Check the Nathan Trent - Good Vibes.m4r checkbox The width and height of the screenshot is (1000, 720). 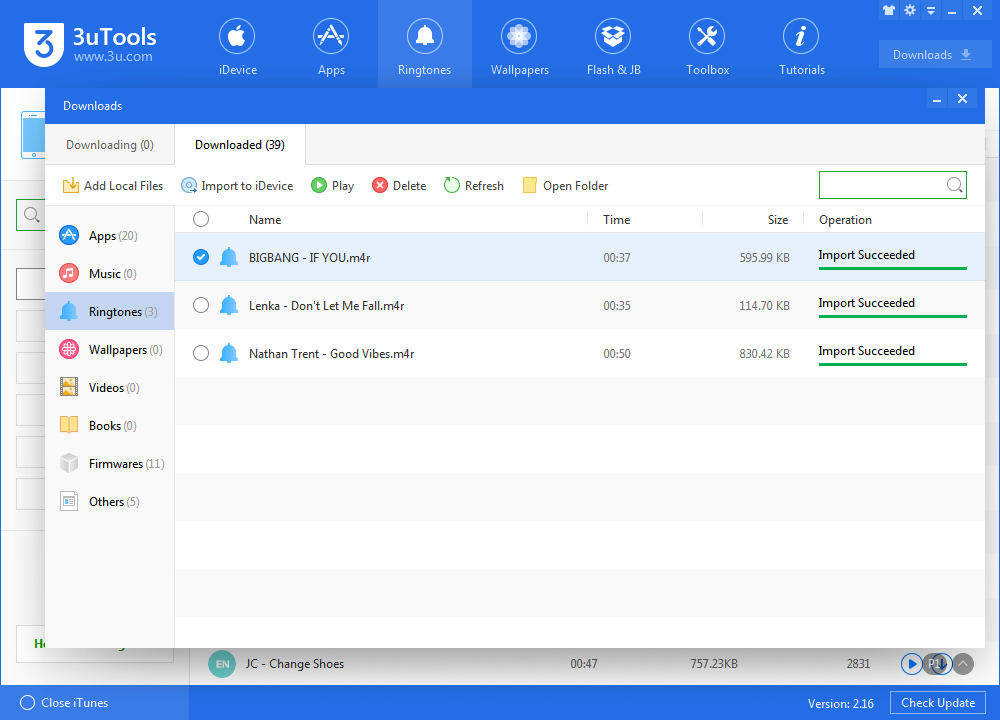(201, 353)
